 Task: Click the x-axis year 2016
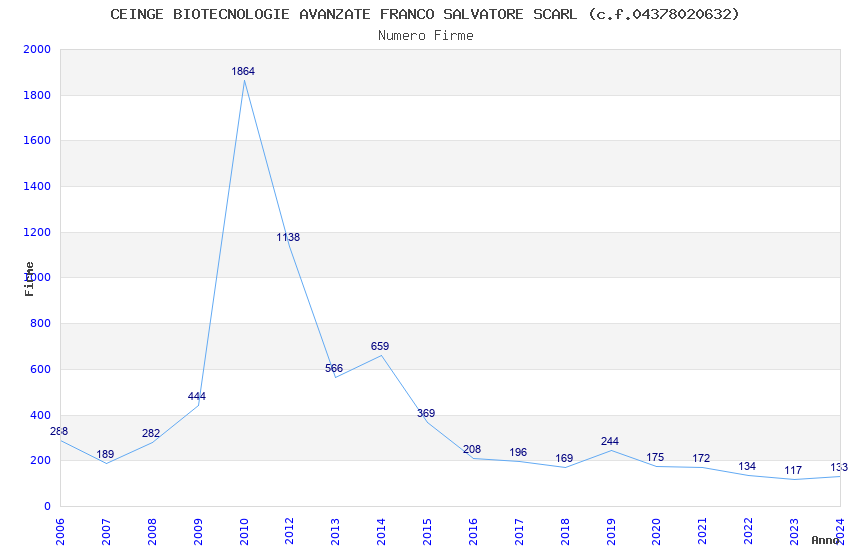pyautogui.click(x=473, y=531)
